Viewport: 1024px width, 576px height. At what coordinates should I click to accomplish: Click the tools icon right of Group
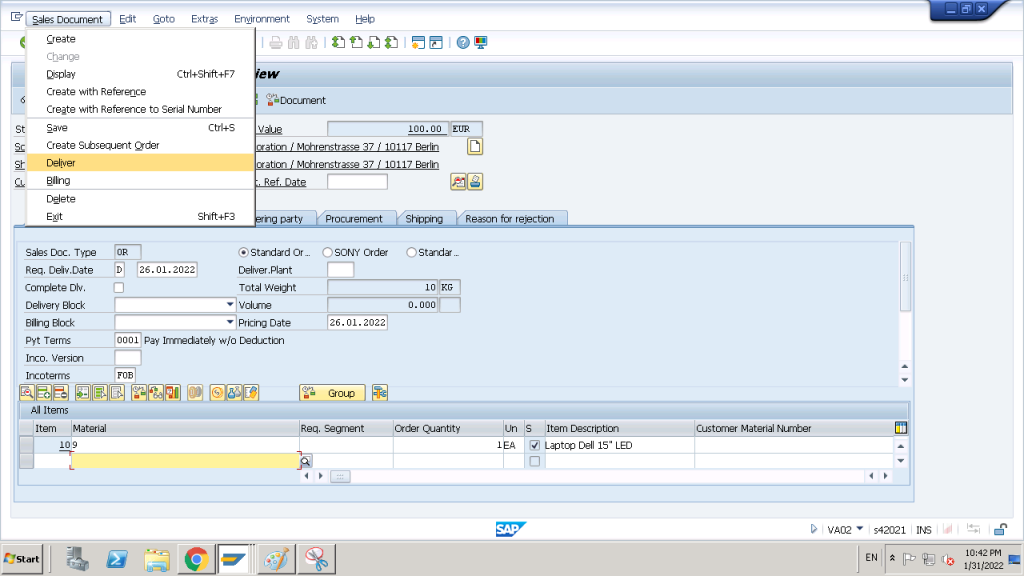(x=379, y=392)
